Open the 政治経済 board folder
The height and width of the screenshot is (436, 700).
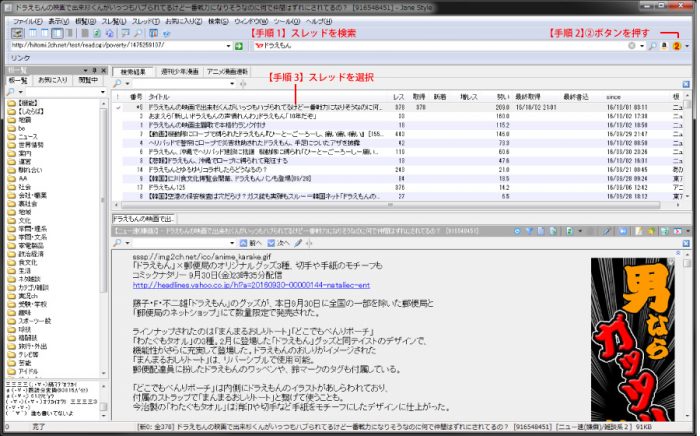(x=26, y=254)
